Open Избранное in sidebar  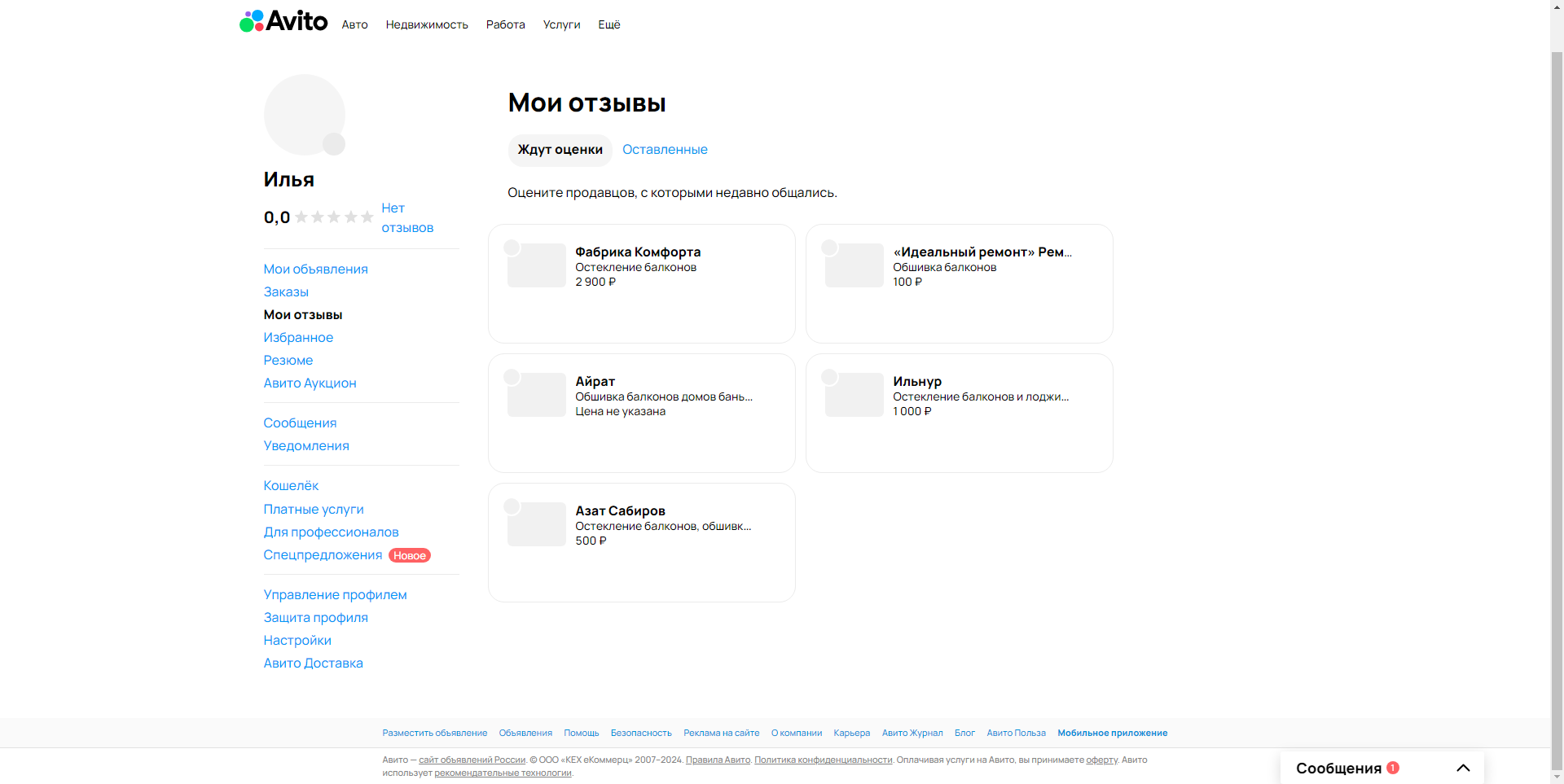click(x=298, y=337)
